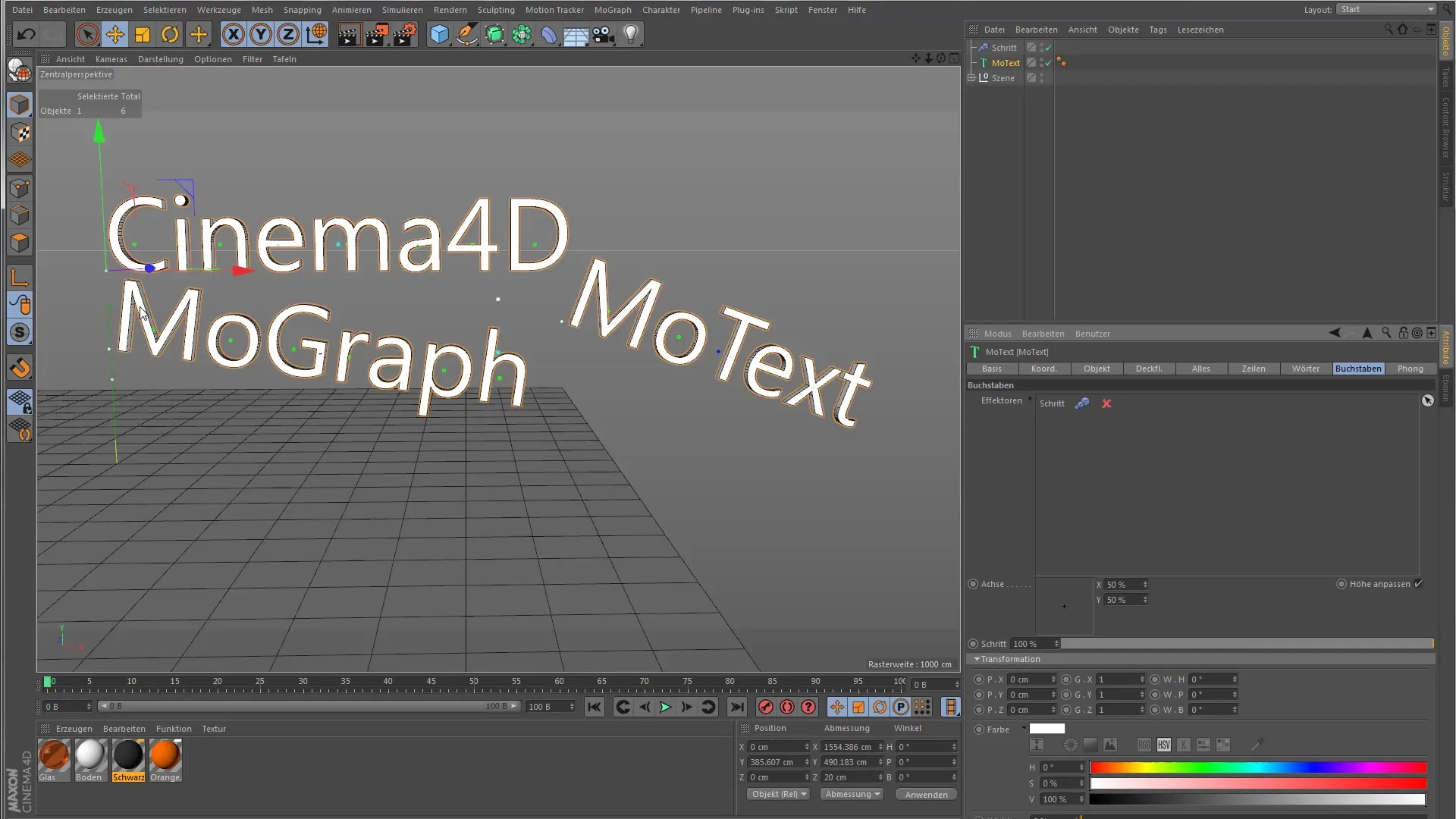This screenshot has width=1456, height=819.
Task: Switch to Wörter tab
Action: [x=1306, y=369]
